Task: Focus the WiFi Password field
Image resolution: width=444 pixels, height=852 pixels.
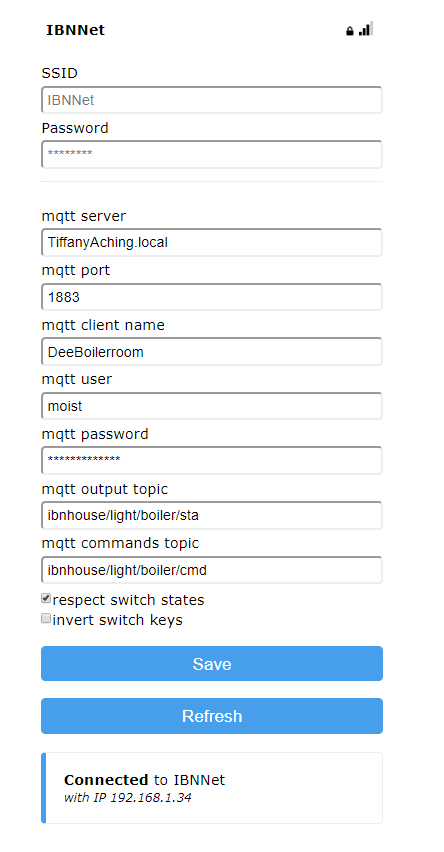Action: click(x=212, y=154)
